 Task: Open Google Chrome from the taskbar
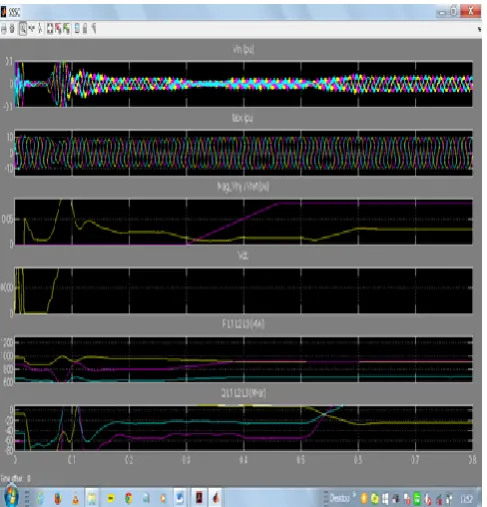[x=128, y=498]
